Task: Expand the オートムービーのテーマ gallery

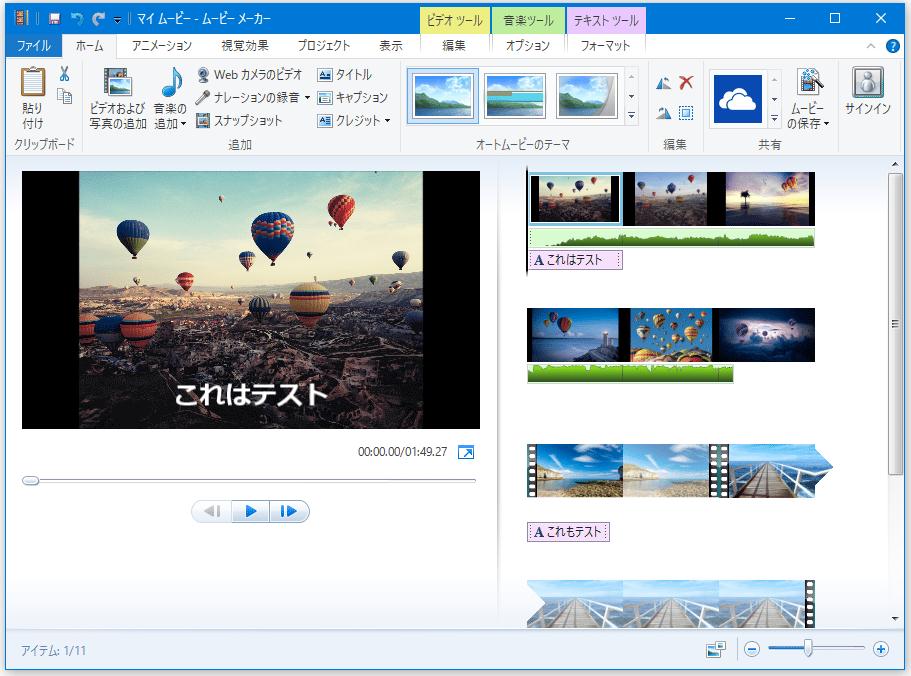Action: 631,115
